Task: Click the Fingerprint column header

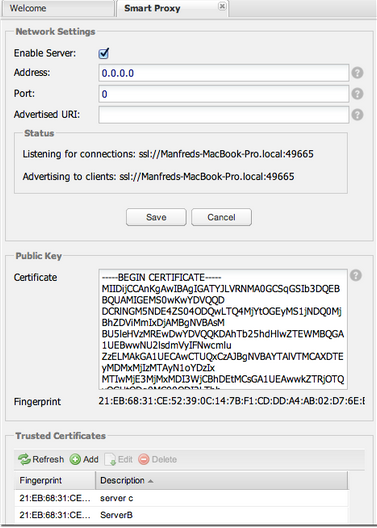Action: pos(55,481)
